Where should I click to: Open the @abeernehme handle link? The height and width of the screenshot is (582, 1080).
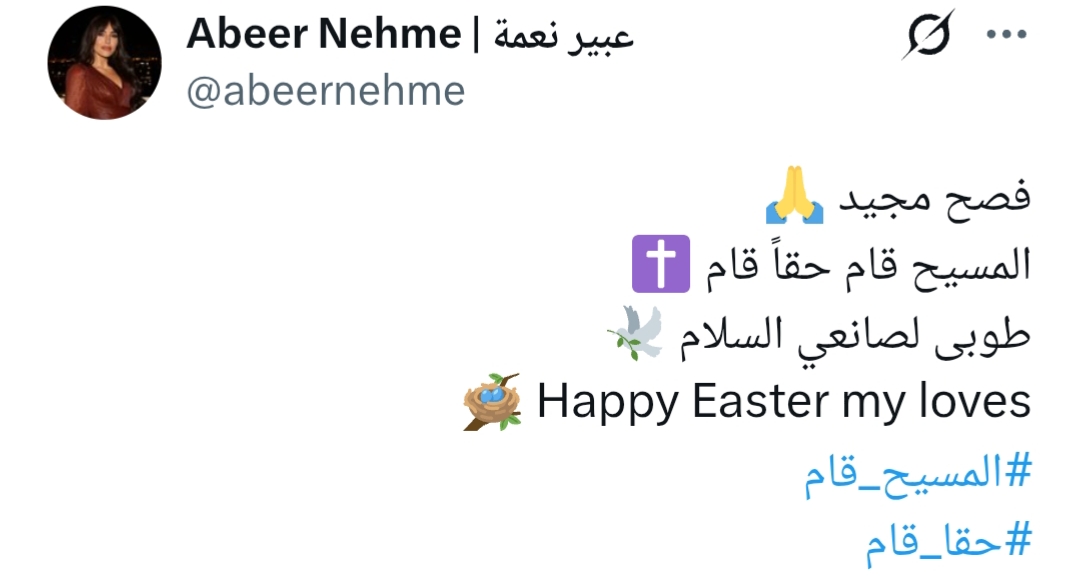(x=325, y=92)
